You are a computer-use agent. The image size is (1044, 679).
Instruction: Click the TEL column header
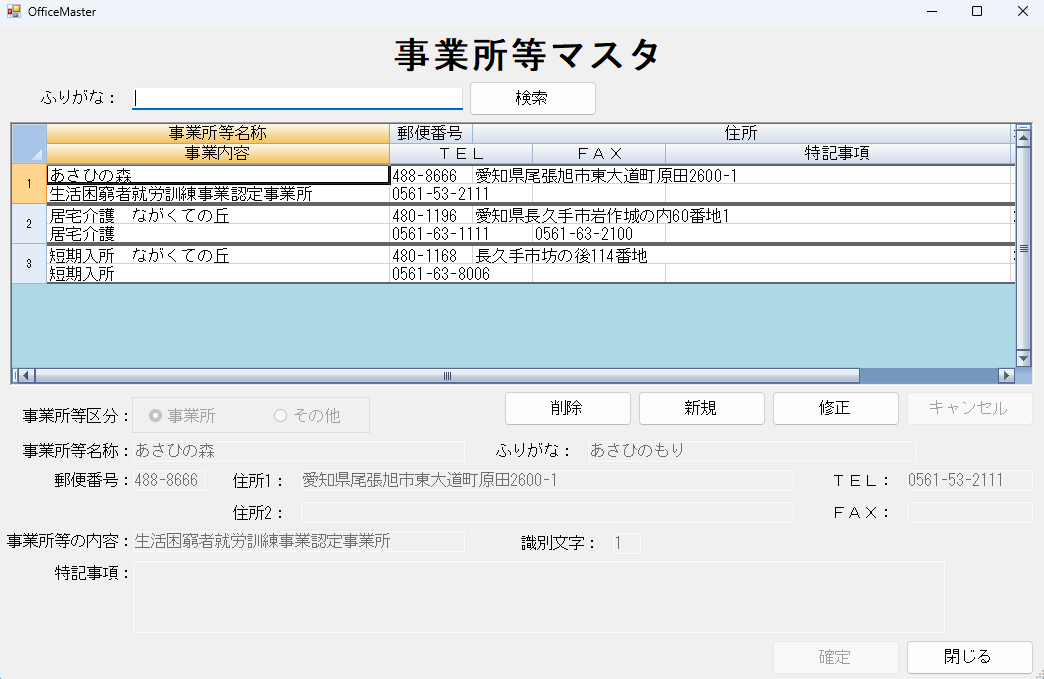tap(461, 153)
